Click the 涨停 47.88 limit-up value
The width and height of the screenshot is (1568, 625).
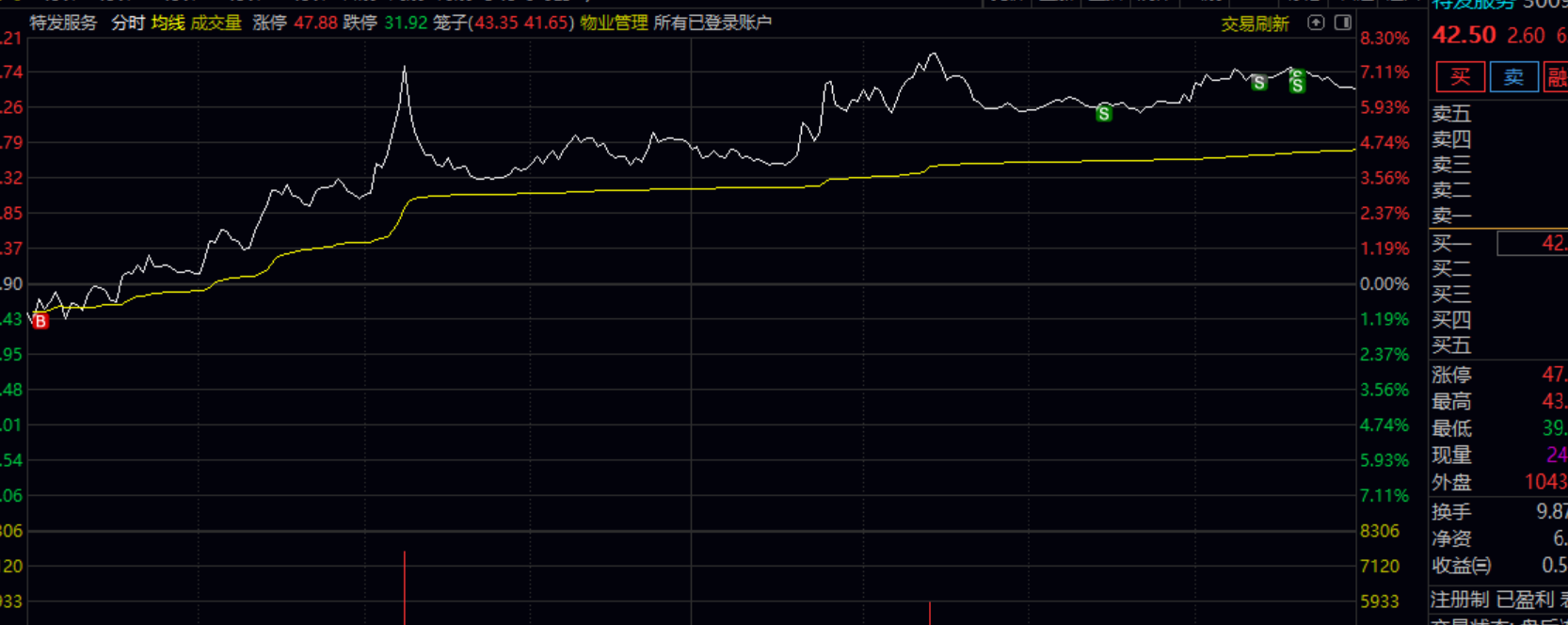click(295, 23)
